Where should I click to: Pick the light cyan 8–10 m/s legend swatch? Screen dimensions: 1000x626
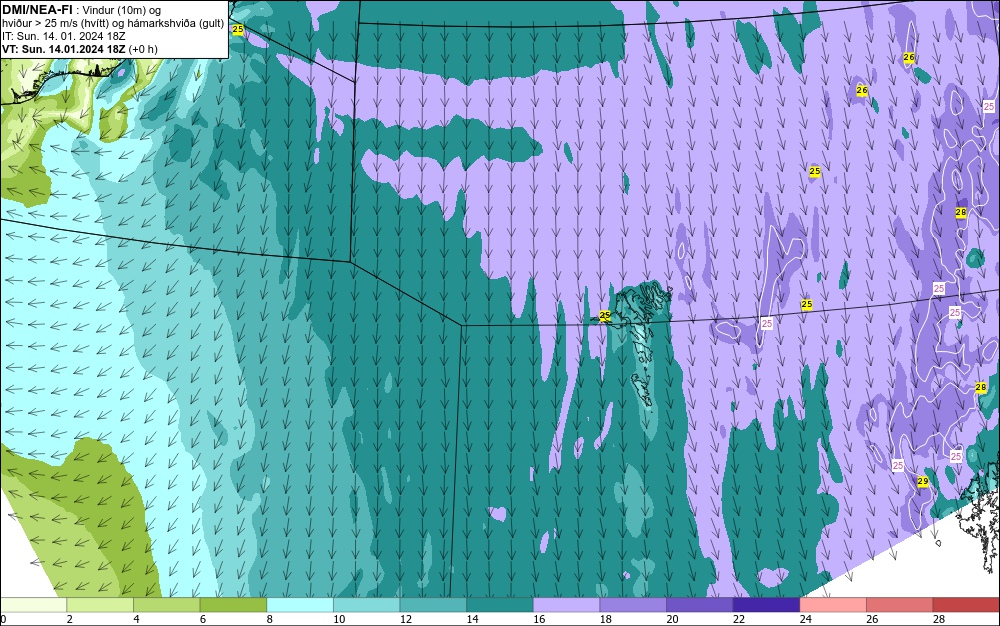coord(300,605)
